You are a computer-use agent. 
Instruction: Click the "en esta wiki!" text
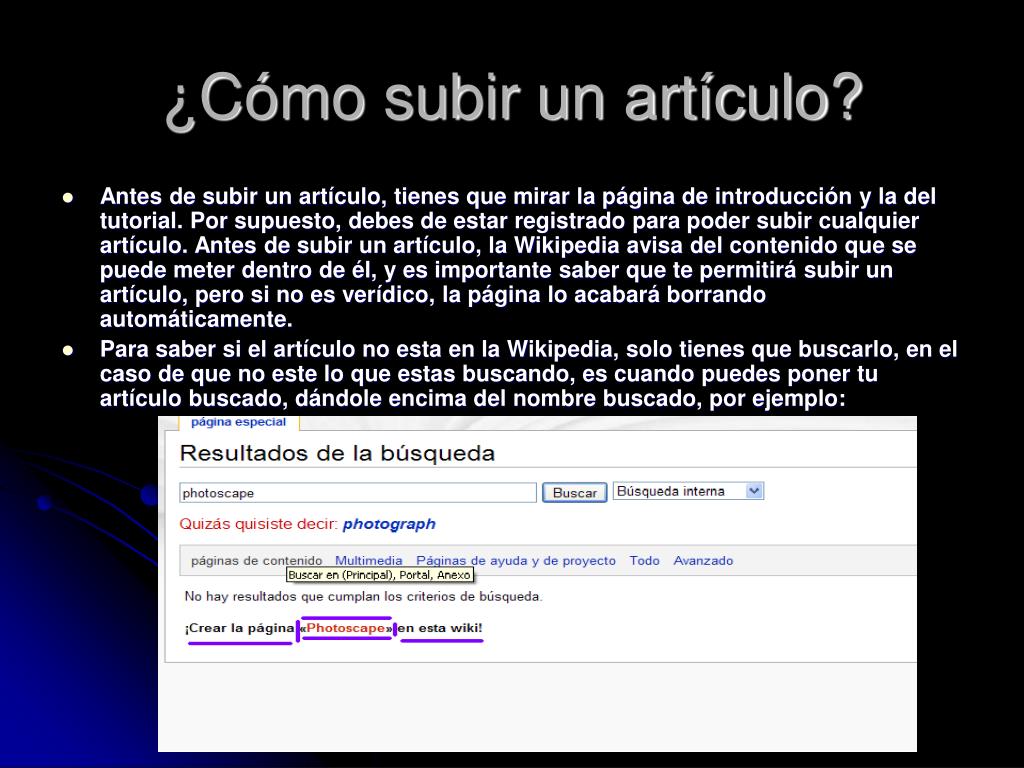[440, 628]
